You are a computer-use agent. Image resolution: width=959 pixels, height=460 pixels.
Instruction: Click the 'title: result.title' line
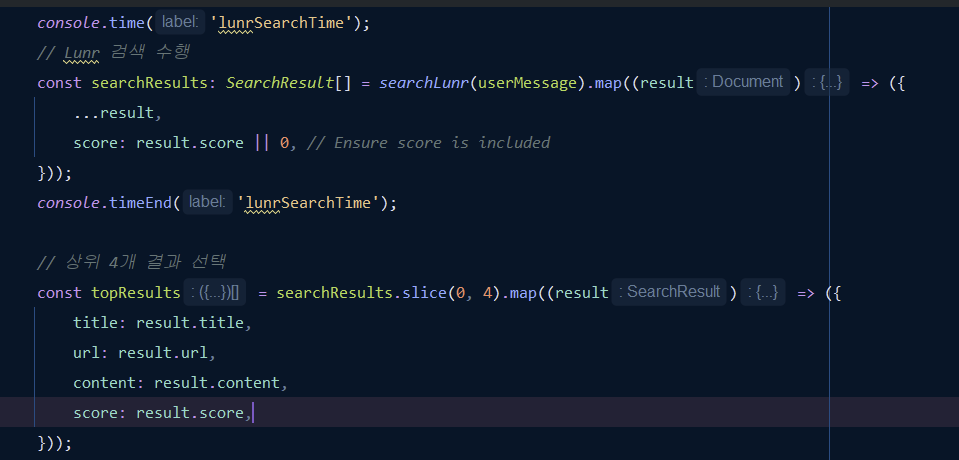click(x=163, y=323)
